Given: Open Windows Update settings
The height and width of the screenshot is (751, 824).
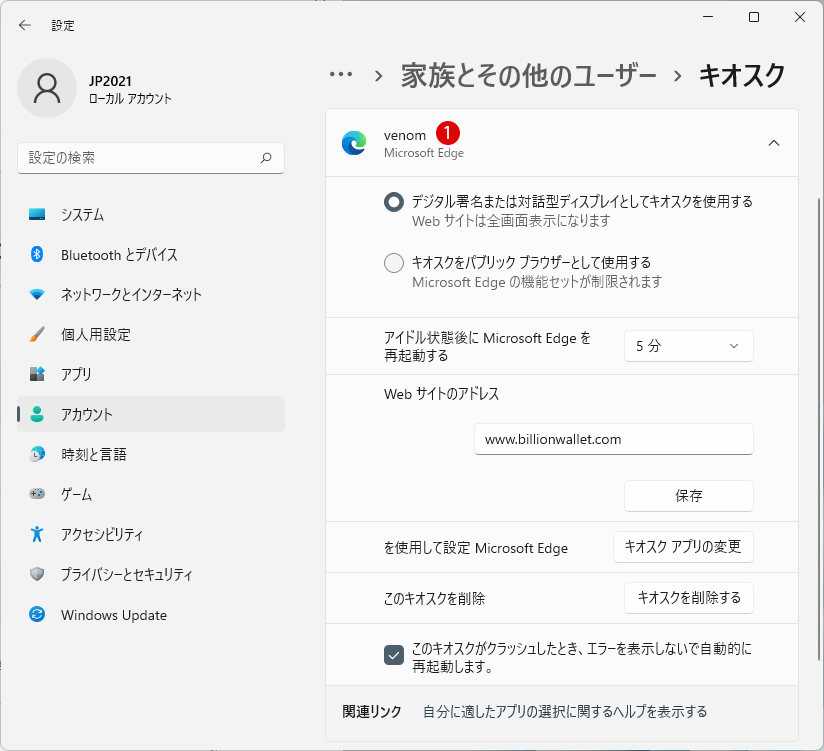Looking at the screenshot, I should tap(151, 614).
